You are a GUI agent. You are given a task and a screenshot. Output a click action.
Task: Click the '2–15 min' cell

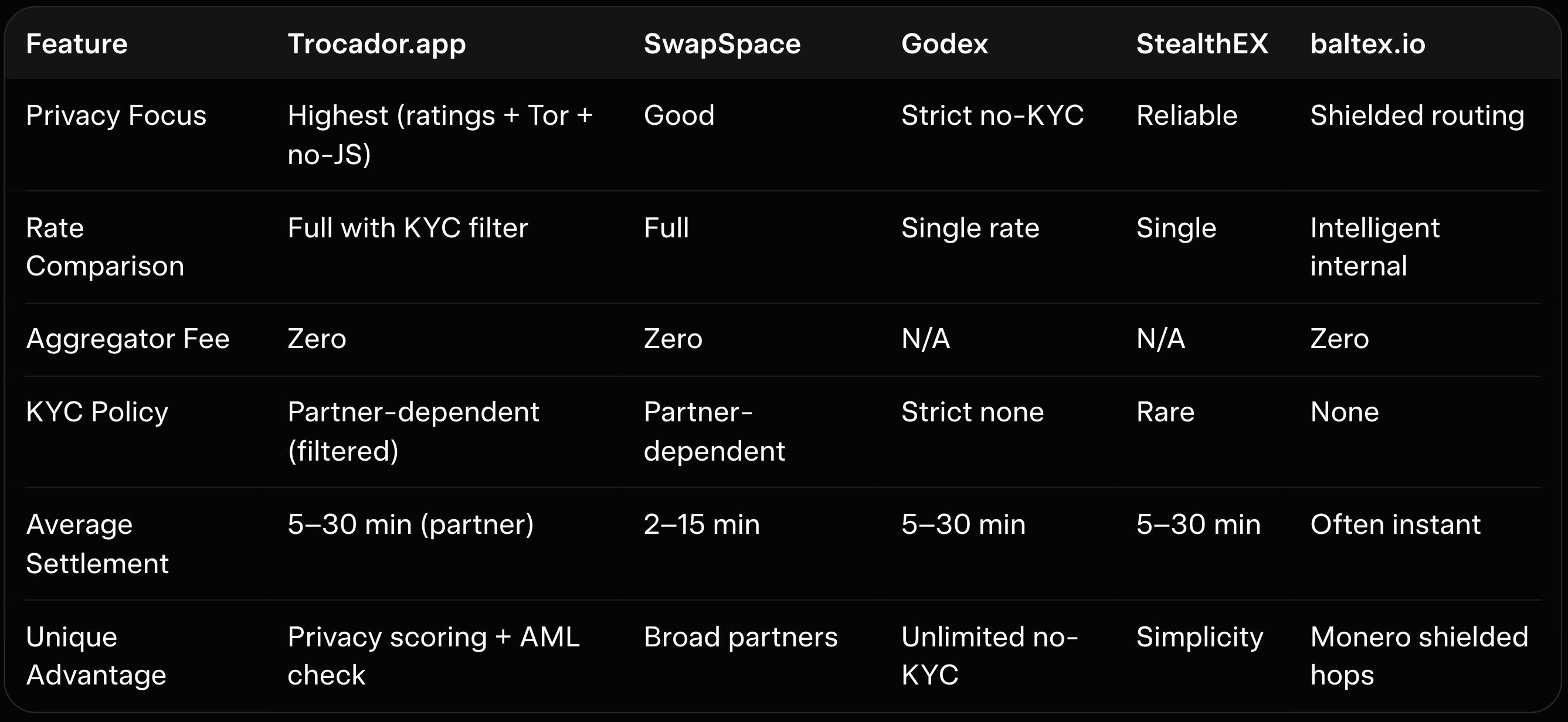tap(701, 525)
